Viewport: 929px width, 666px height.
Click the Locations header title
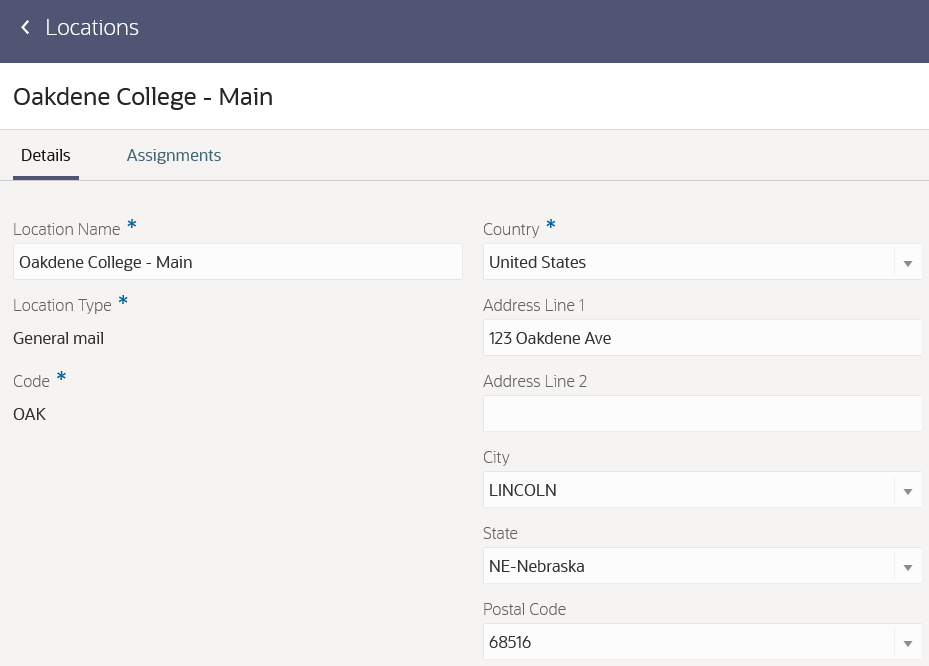pos(92,28)
